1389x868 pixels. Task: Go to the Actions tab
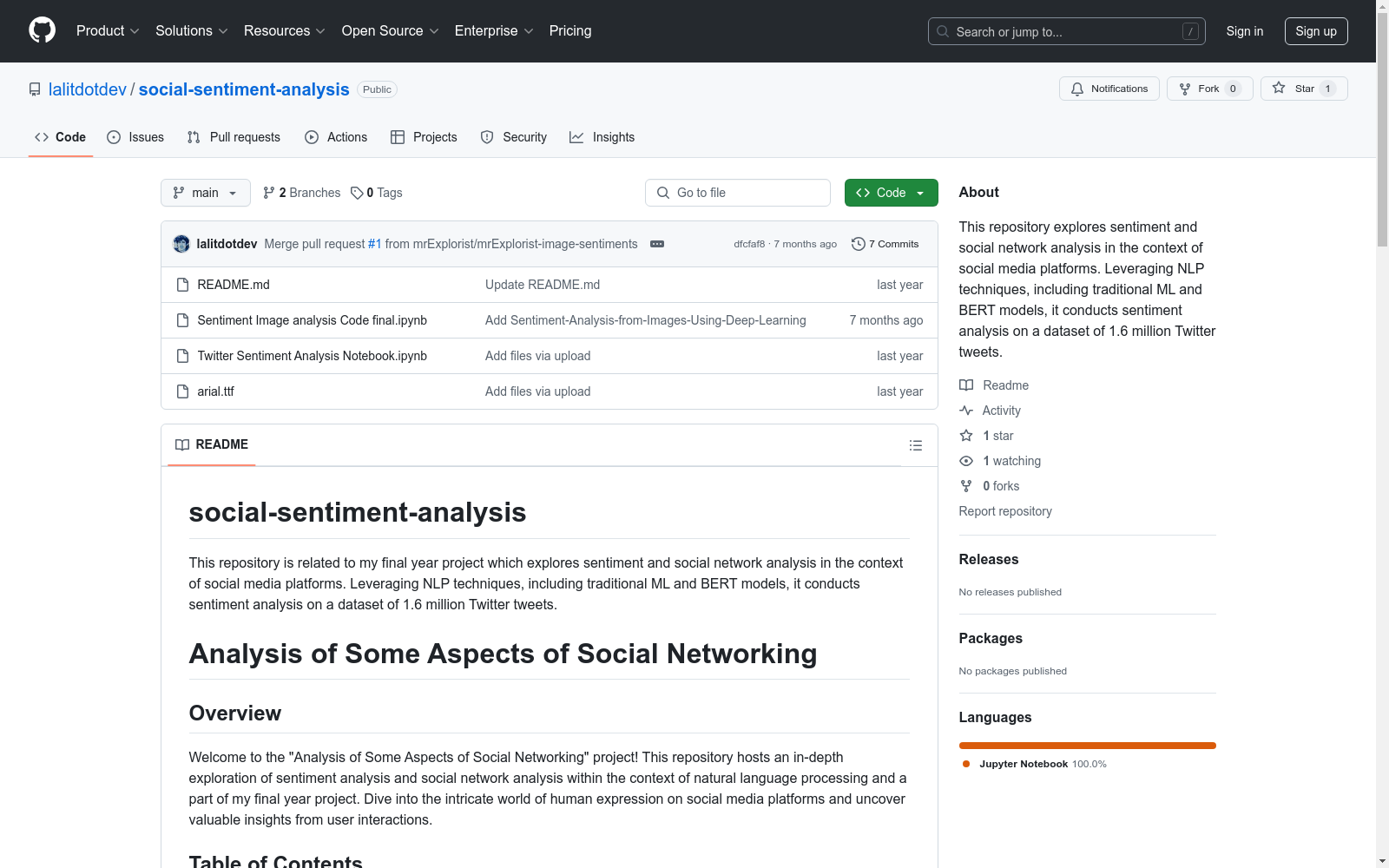336,137
